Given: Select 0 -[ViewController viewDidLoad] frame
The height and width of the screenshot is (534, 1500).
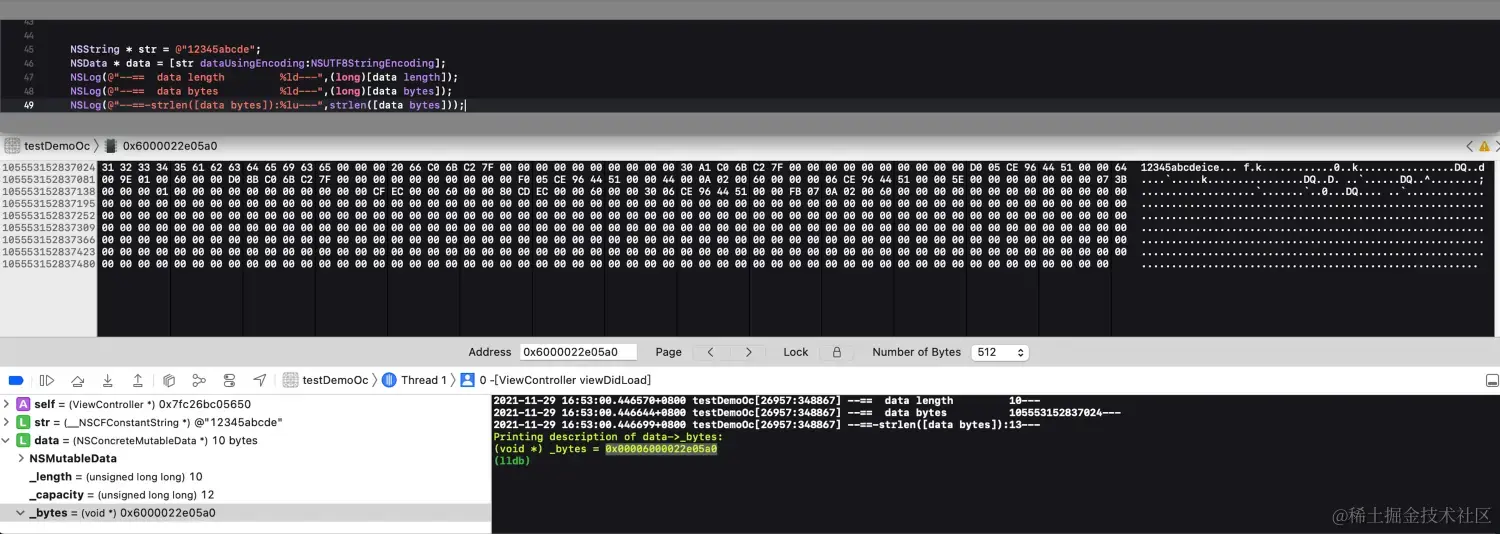Looking at the screenshot, I should point(565,380).
